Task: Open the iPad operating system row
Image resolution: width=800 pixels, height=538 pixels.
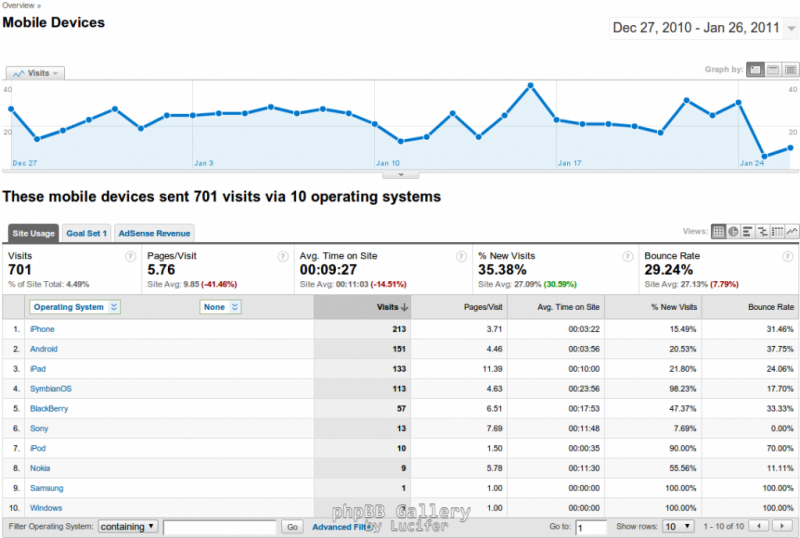Action: tap(38, 369)
